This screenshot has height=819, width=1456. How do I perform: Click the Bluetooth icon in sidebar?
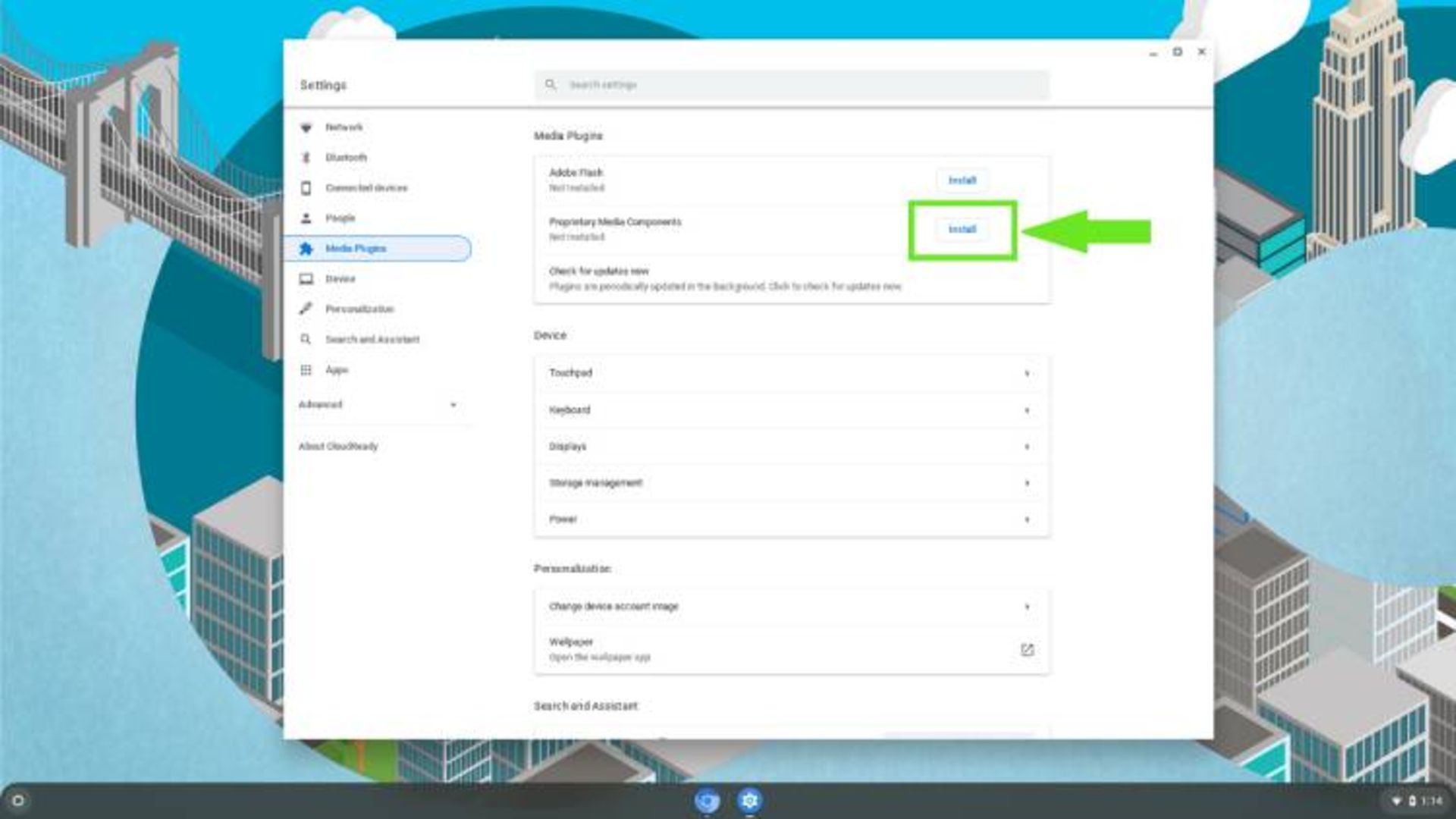coord(306,158)
